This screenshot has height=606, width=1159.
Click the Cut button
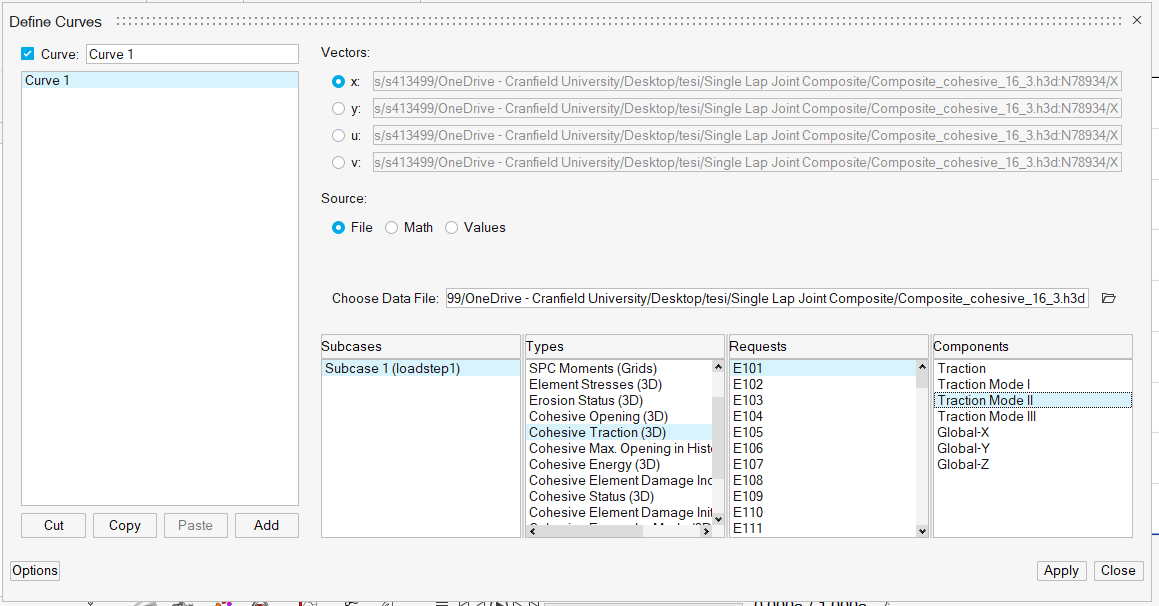pos(54,525)
